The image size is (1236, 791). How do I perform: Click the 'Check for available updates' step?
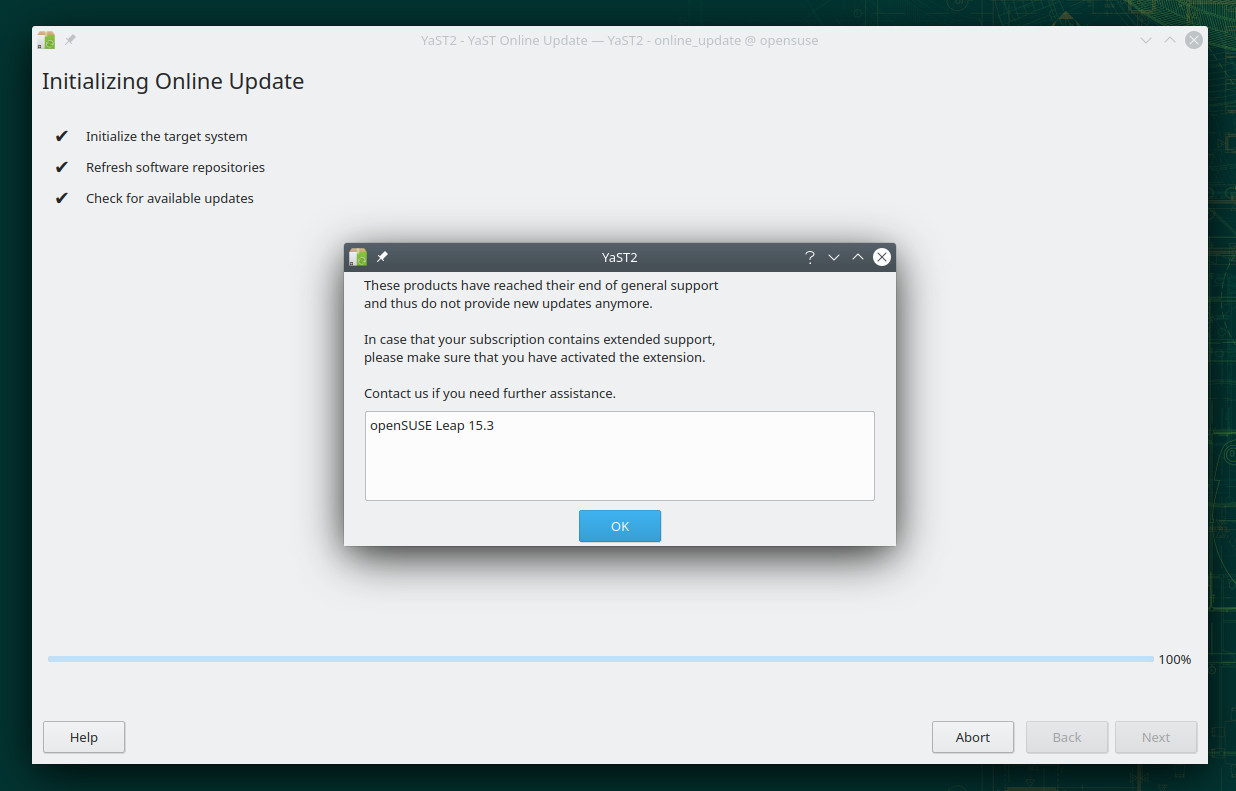pyautogui.click(x=170, y=198)
